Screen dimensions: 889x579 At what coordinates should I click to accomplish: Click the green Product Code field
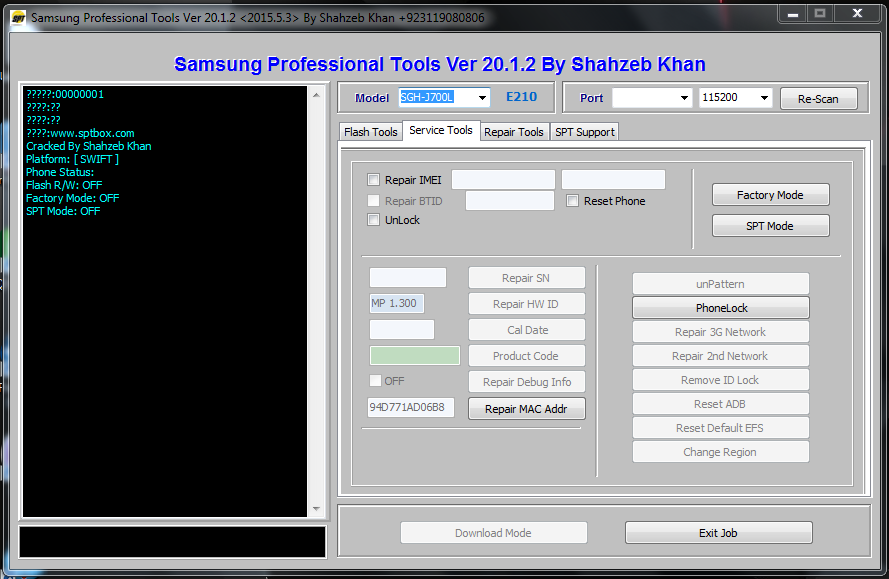(414, 356)
